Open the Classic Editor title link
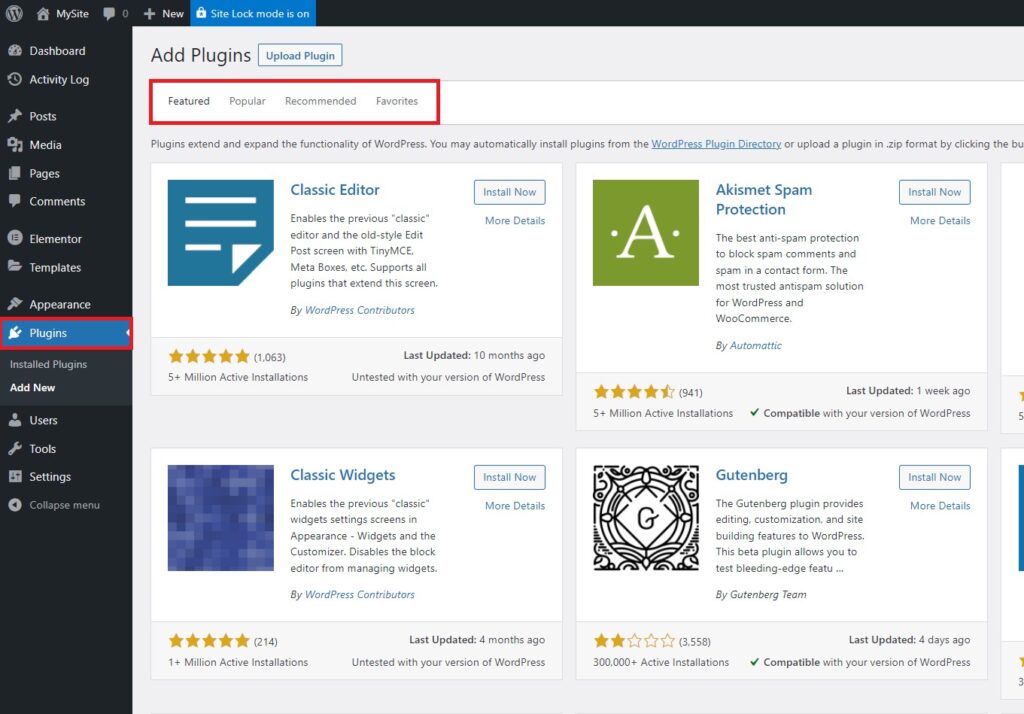The width and height of the screenshot is (1024, 714). pos(335,190)
